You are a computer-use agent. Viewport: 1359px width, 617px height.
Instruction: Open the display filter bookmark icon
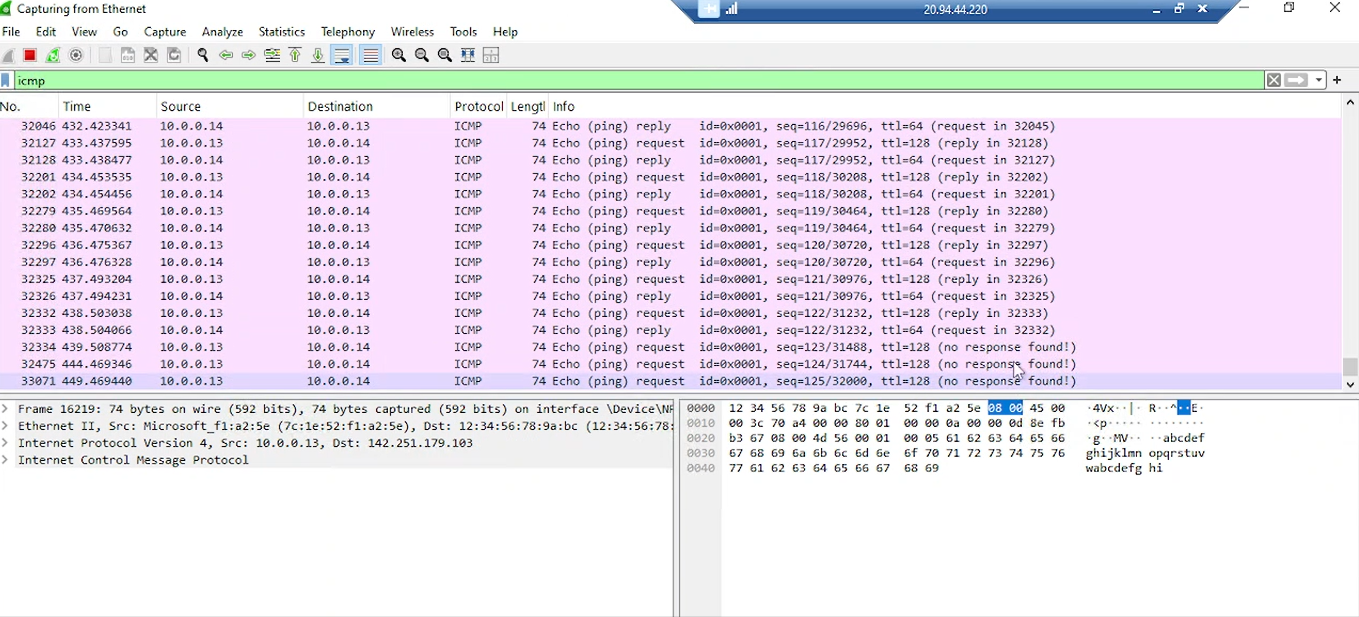click(x=6, y=81)
